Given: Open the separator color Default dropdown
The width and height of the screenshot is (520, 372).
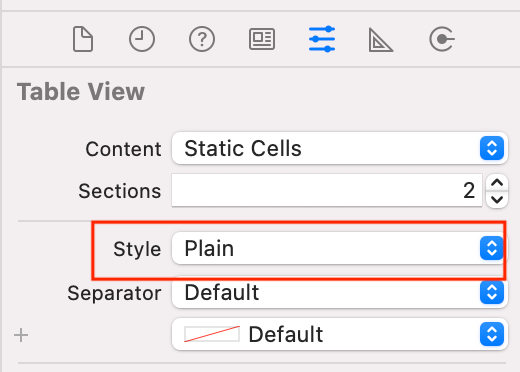Looking at the screenshot, I should (340, 334).
